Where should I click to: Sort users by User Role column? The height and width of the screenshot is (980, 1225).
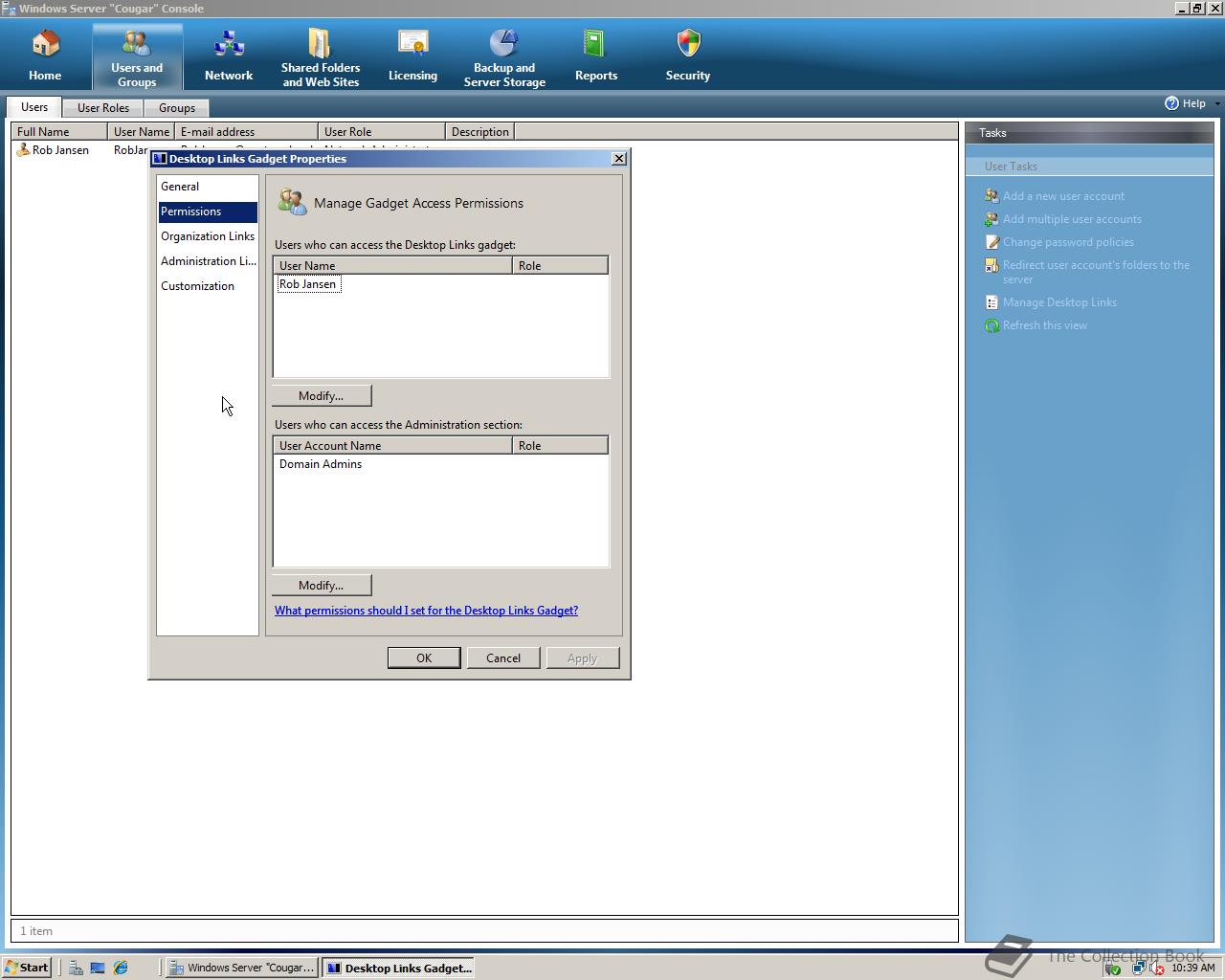(382, 132)
